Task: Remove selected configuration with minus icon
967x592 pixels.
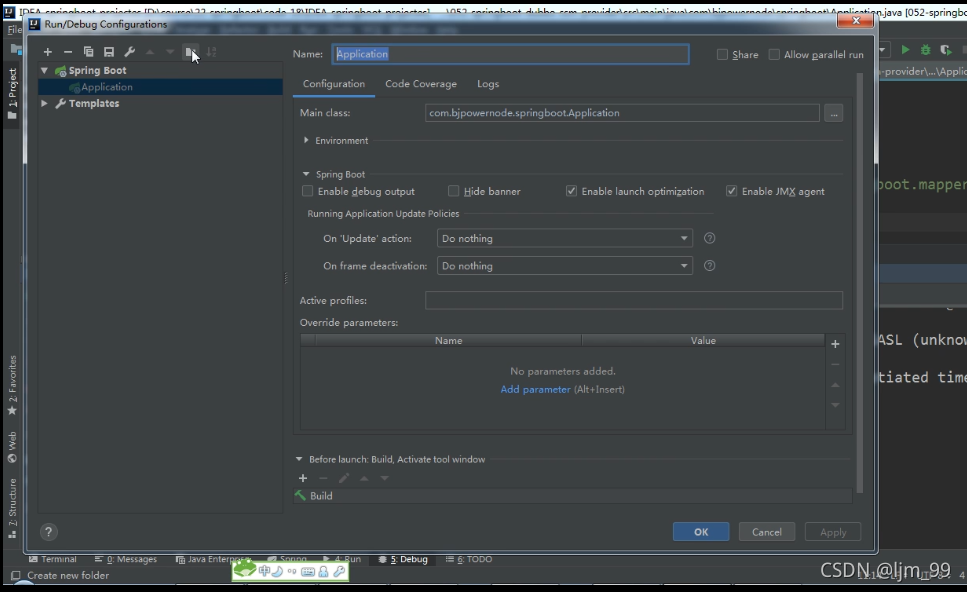Action: pos(68,52)
